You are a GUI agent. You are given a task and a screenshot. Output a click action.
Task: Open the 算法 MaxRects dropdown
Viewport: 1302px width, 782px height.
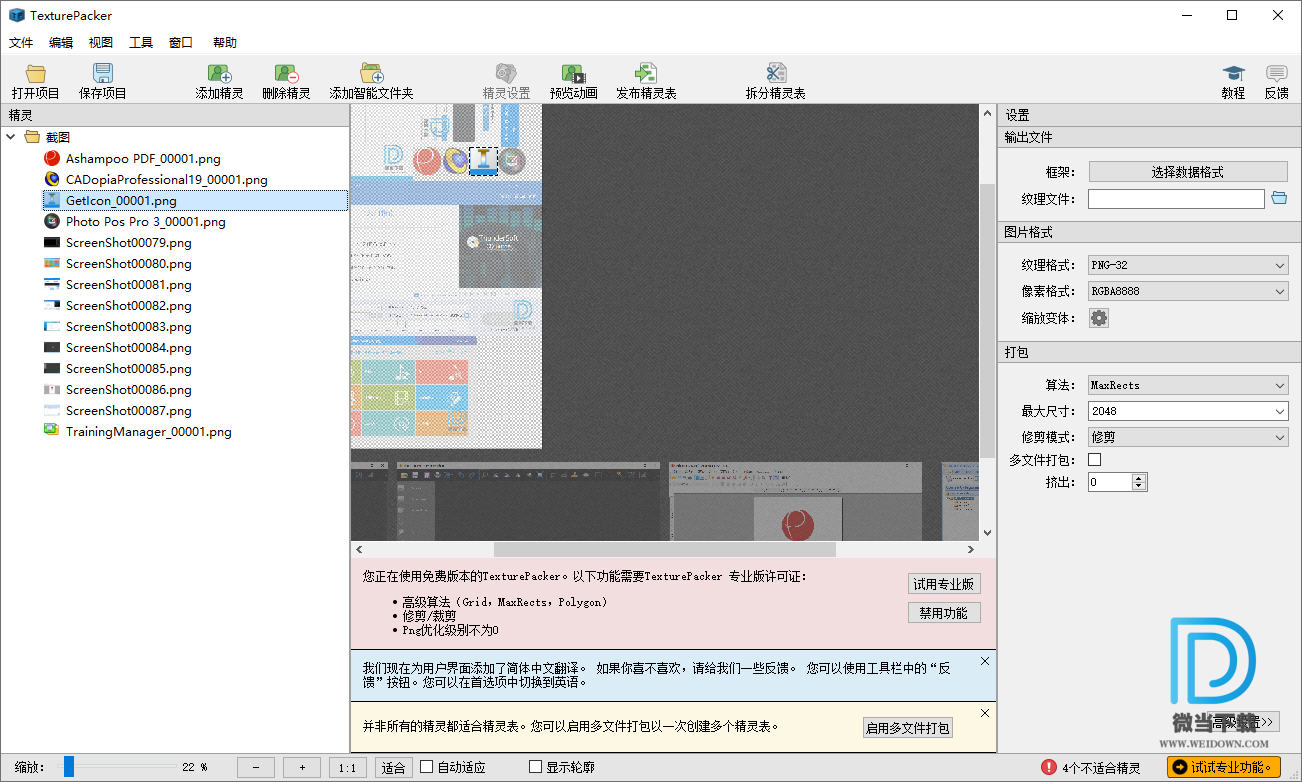(1188, 385)
